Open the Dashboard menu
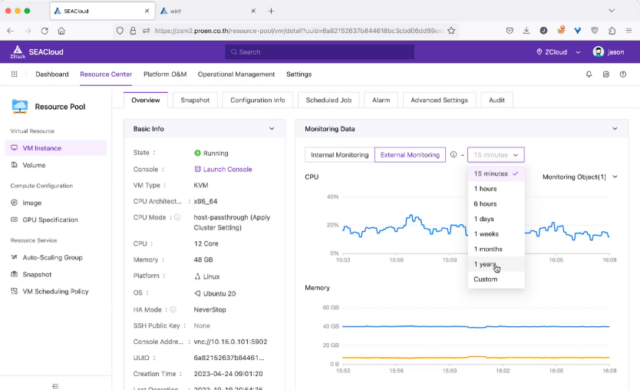640x390 pixels. coord(52,74)
